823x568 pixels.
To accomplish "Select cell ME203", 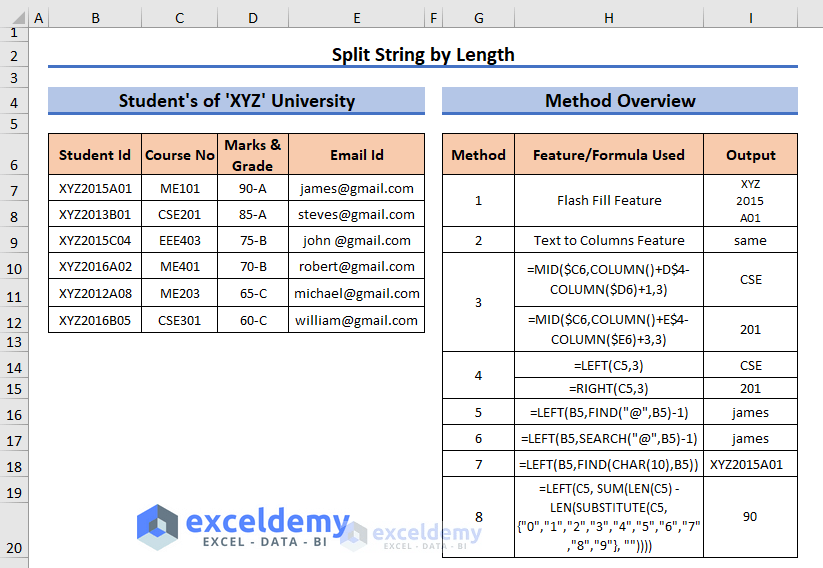I will (180, 293).
